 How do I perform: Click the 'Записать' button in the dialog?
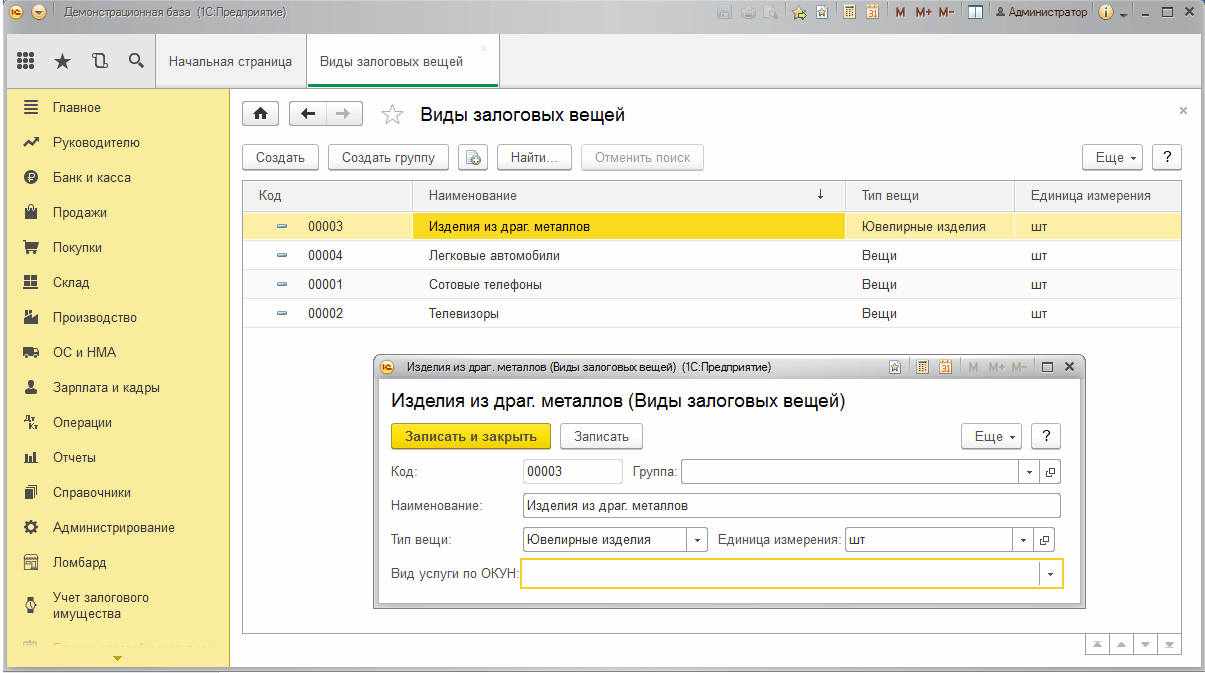pos(601,436)
